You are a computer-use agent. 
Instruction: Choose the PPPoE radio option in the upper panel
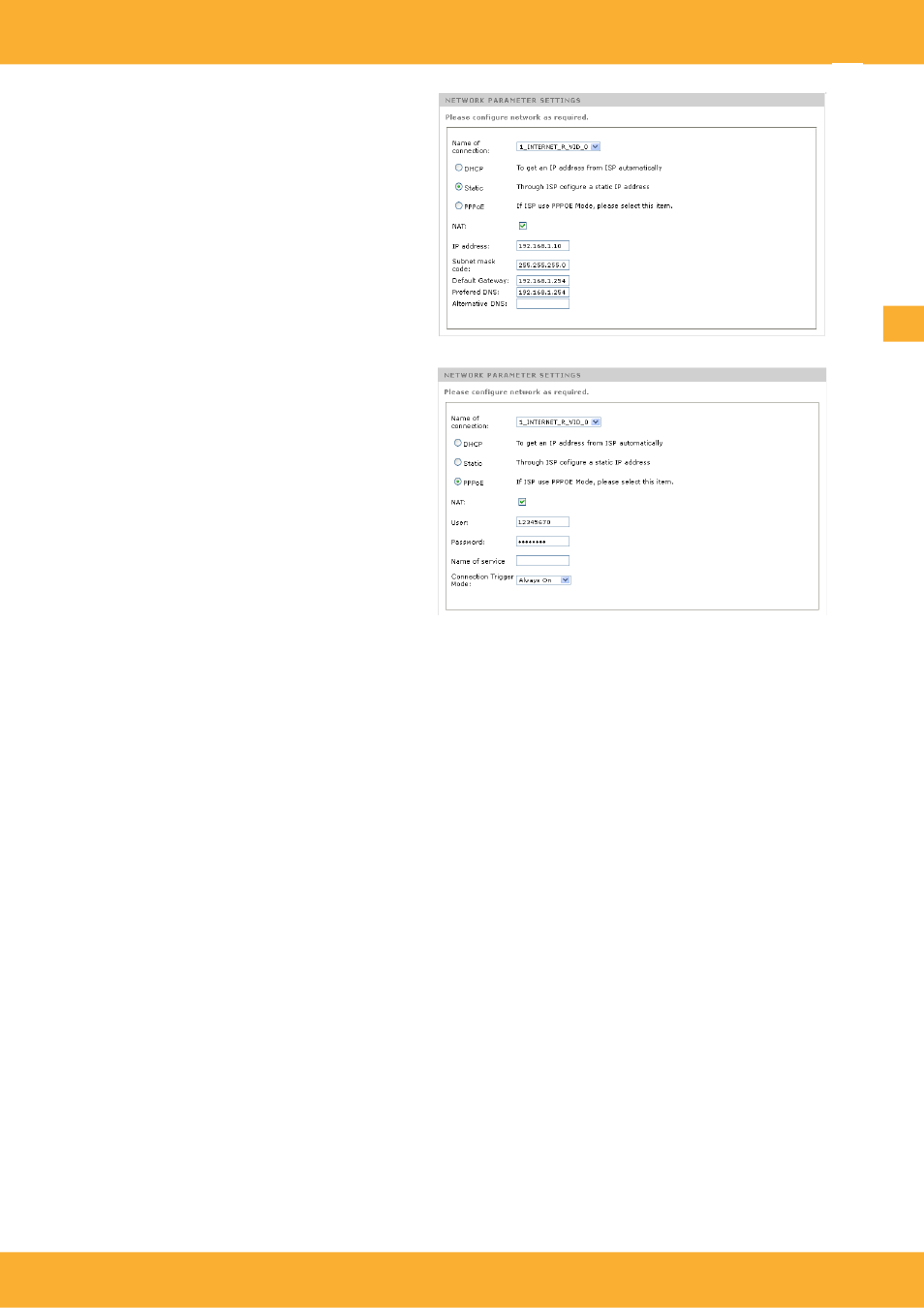click(x=459, y=205)
